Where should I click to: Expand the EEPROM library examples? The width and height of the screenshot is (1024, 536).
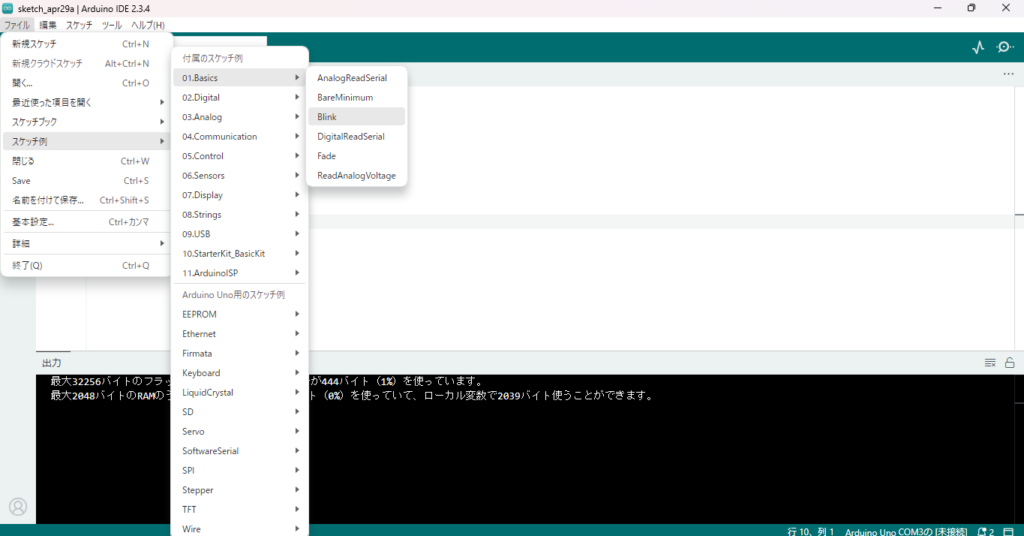[240, 314]
